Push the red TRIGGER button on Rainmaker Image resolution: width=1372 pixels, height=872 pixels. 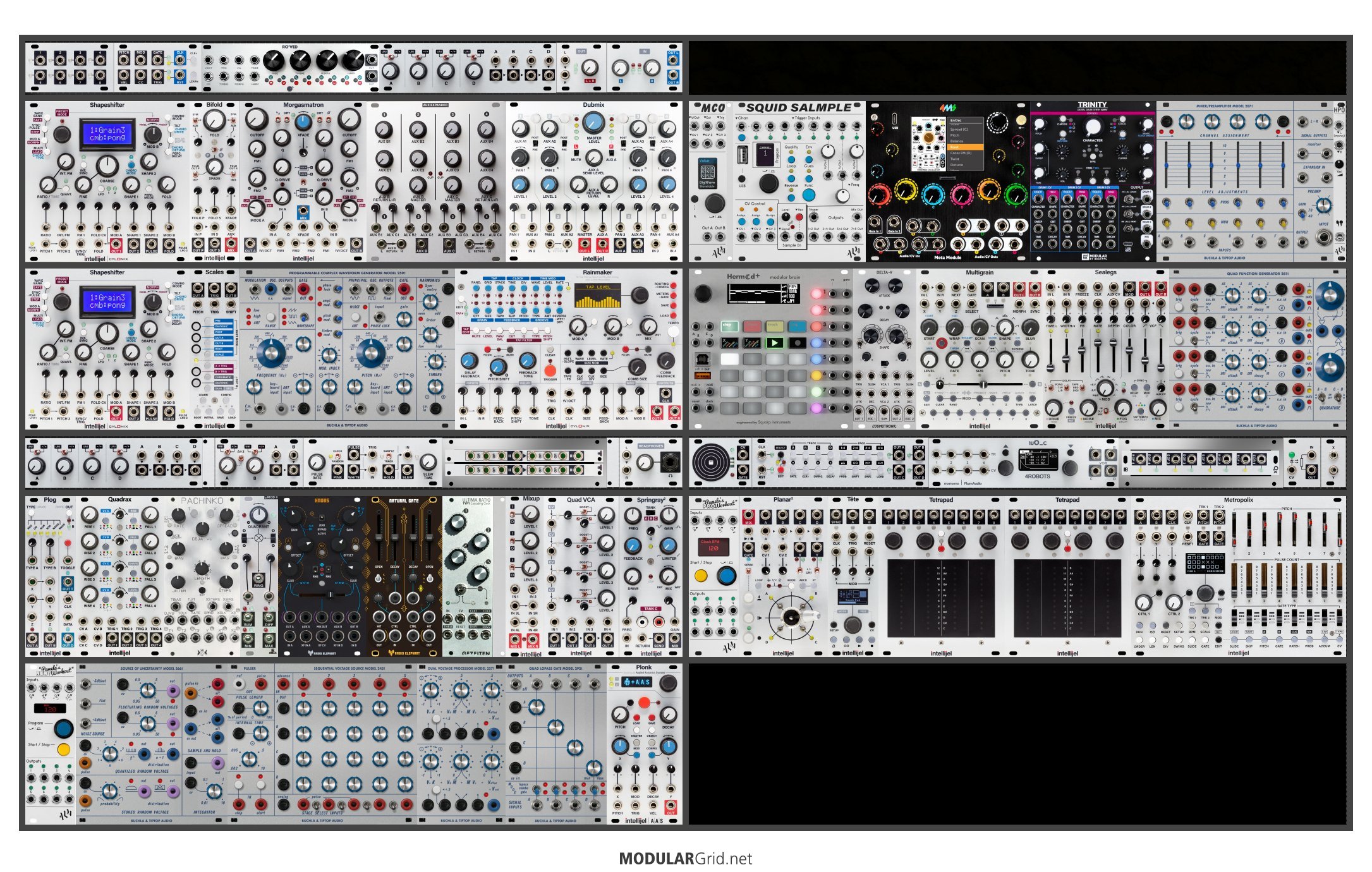point(550,370)
